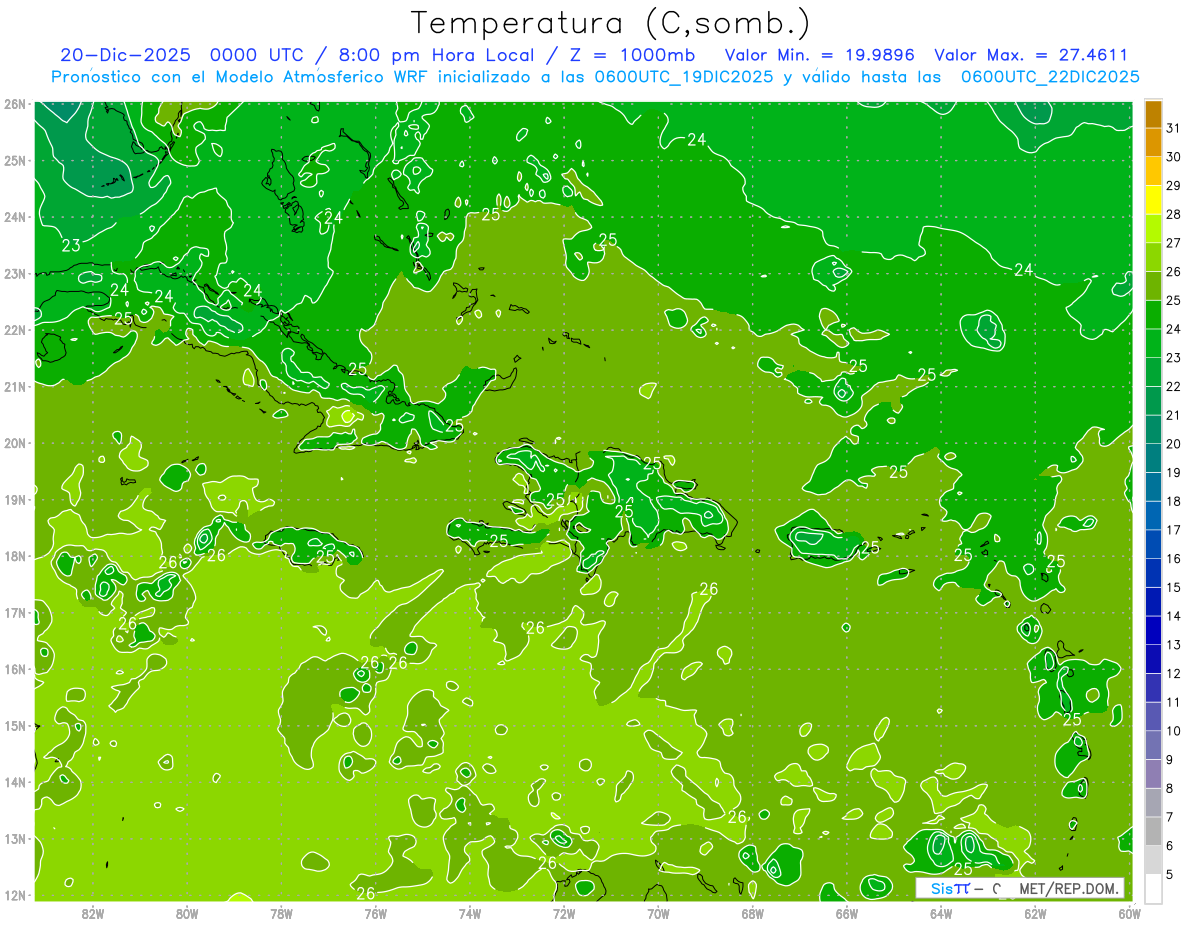Click the '17' label on the color legend
1200x927 pixels.
coord(1173,530)
